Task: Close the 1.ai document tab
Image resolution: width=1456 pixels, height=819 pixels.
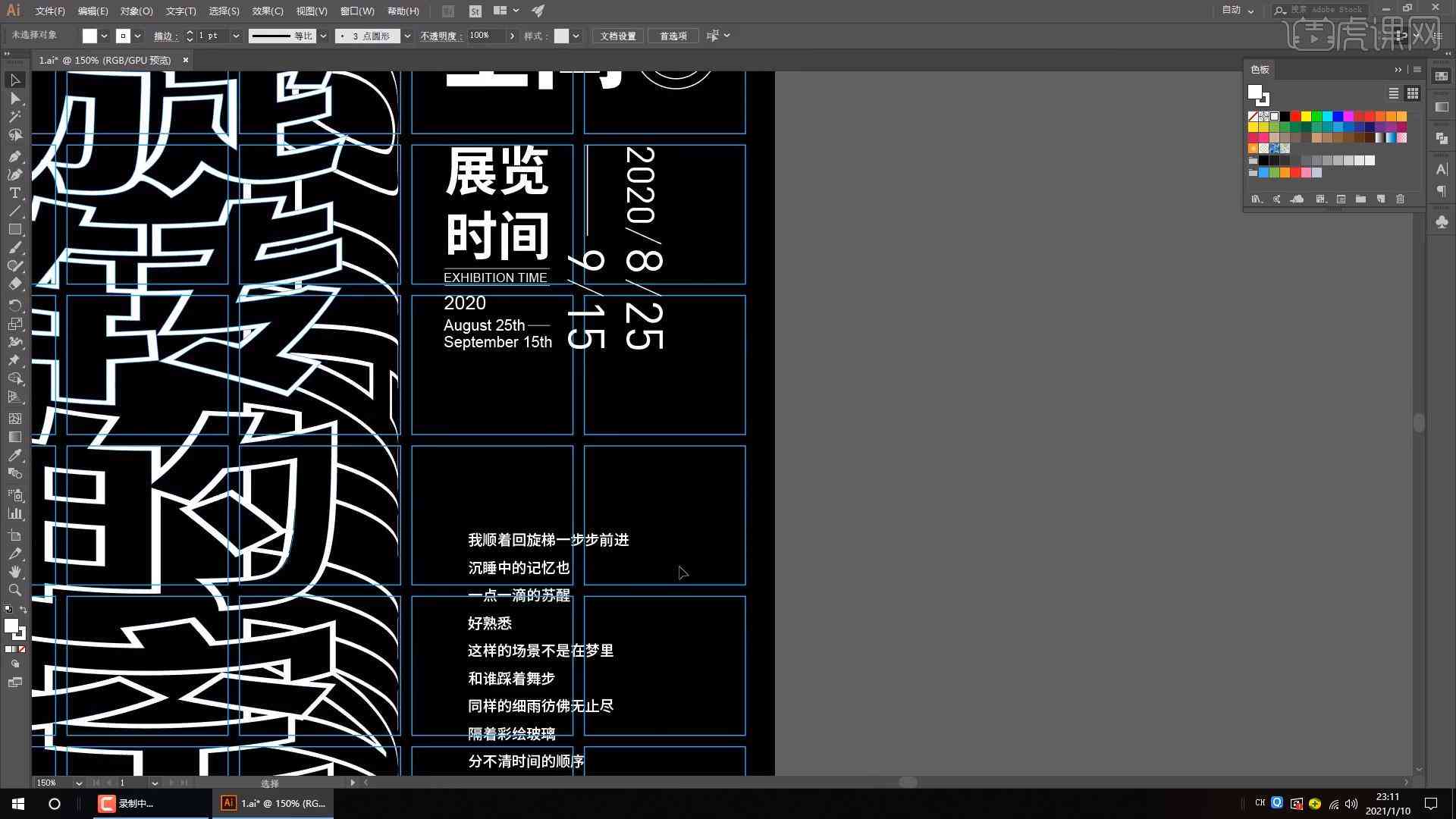Action: 185,60
